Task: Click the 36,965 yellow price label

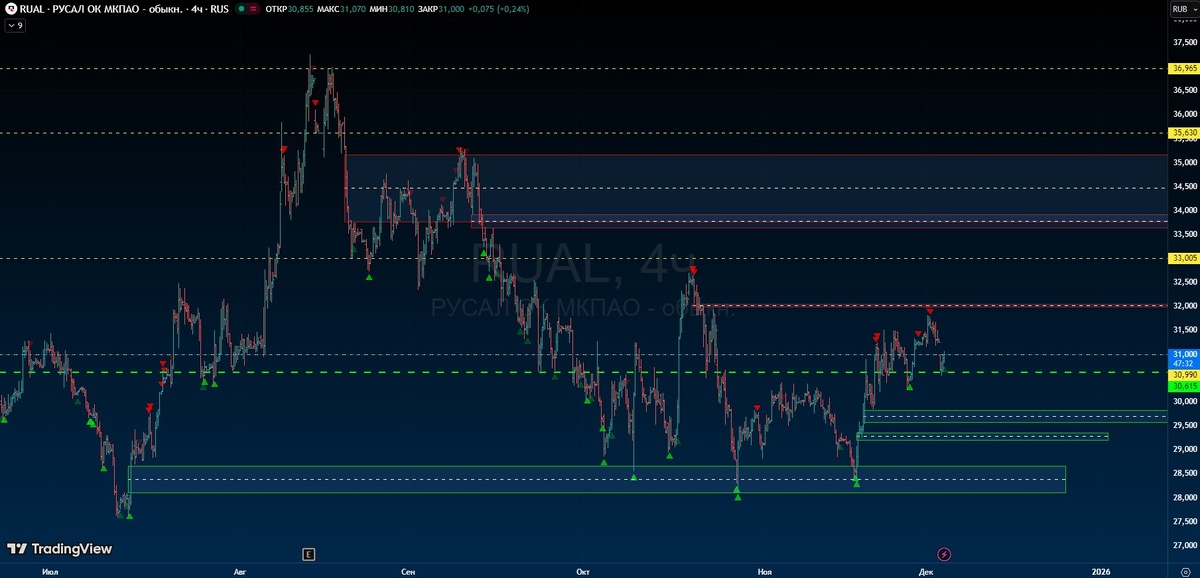Action: (x=1184, y=69)
